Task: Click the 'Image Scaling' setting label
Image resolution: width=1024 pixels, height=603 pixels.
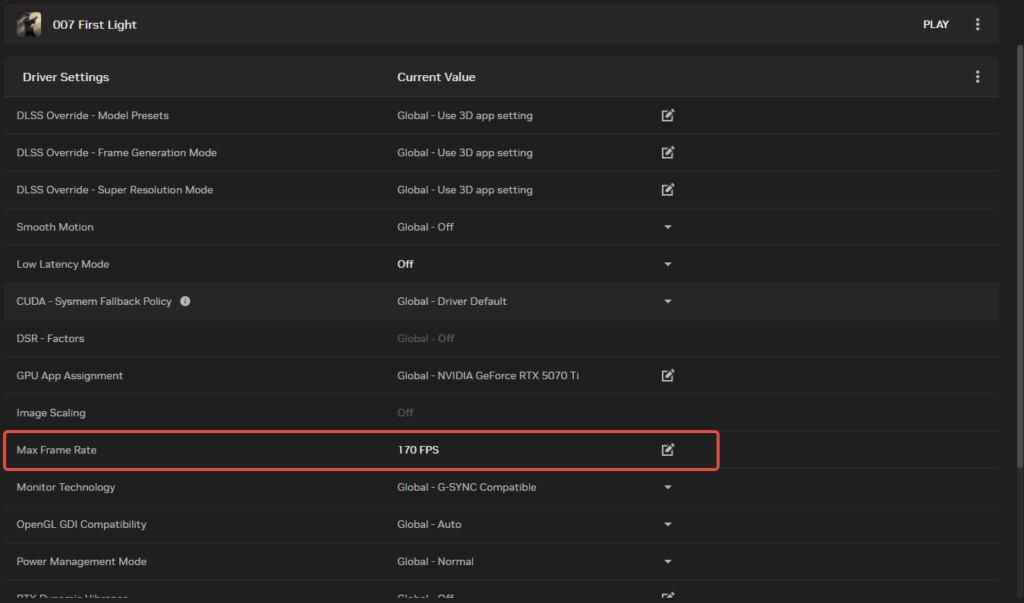Action: (51, 413)
